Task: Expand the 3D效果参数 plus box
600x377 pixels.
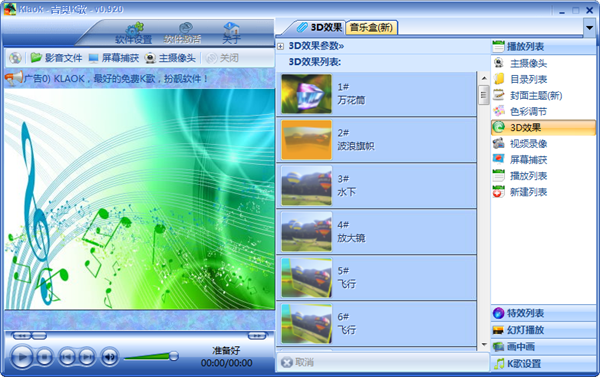Action: tap(280, 46)
